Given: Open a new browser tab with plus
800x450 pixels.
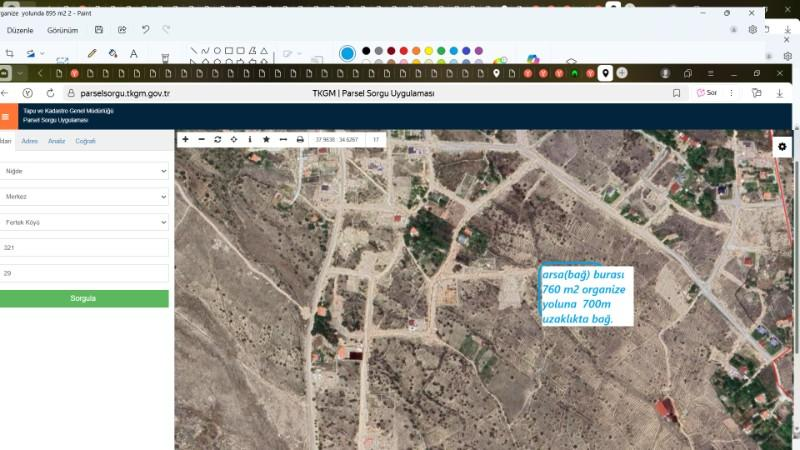Looking at the screenshot, I should 621,73.
